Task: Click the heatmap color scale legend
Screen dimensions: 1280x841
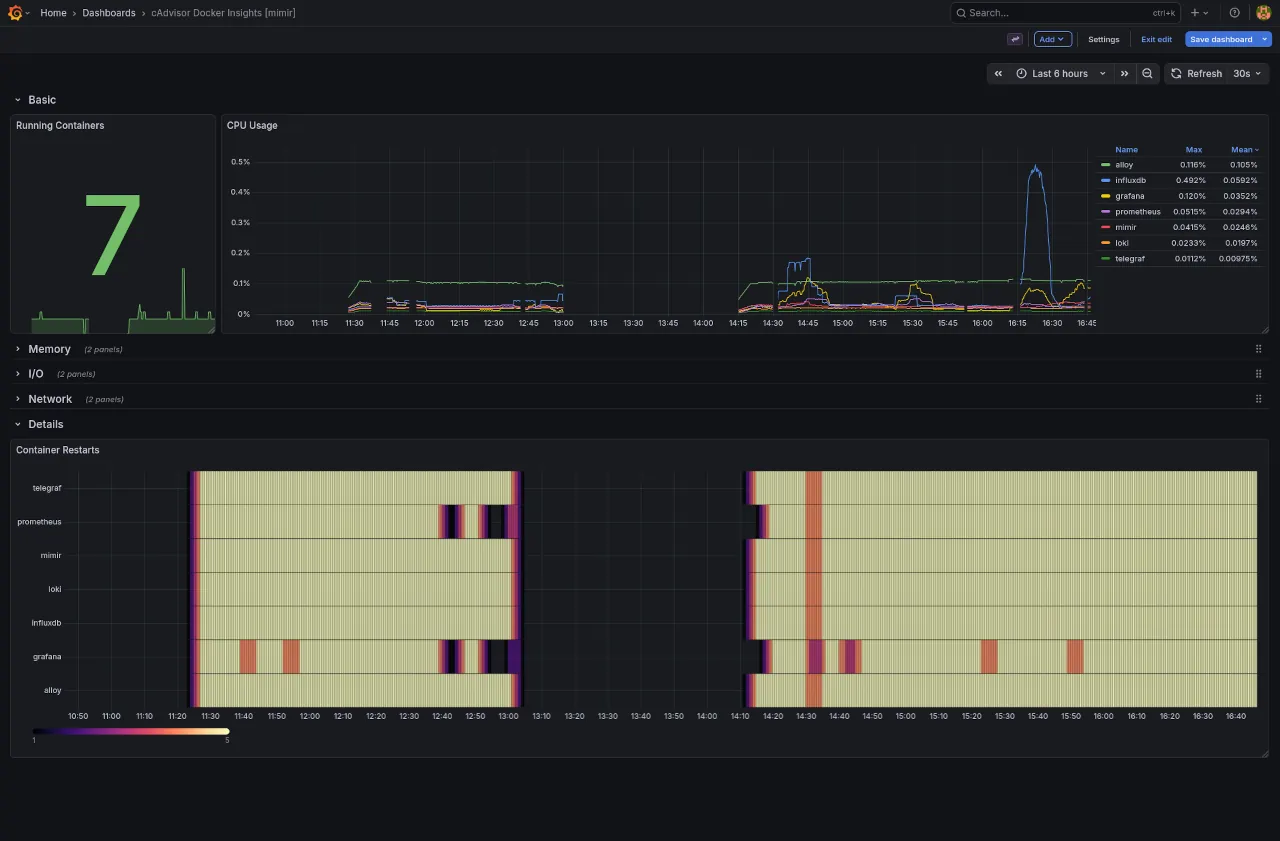Action: [131, 731]
